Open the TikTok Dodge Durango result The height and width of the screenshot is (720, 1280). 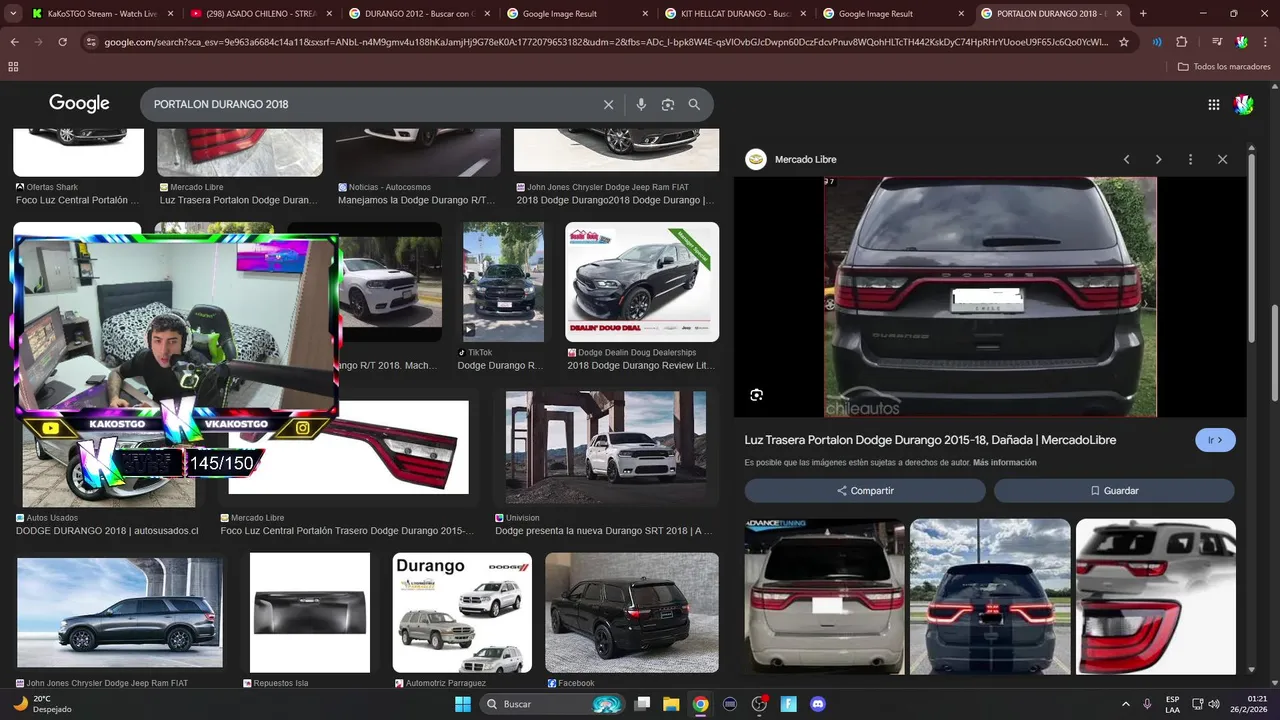click(503, 282)
